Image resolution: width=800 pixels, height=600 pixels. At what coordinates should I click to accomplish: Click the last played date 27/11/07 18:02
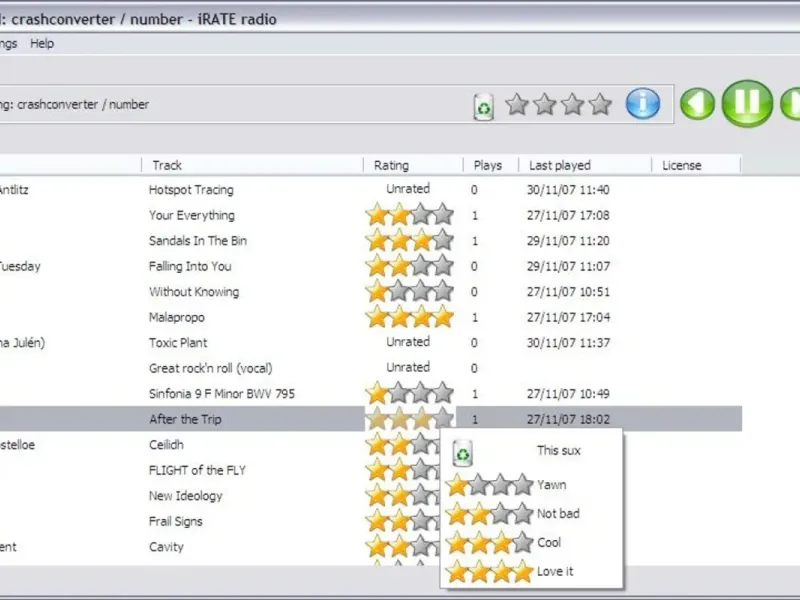(x=568, y=419)
